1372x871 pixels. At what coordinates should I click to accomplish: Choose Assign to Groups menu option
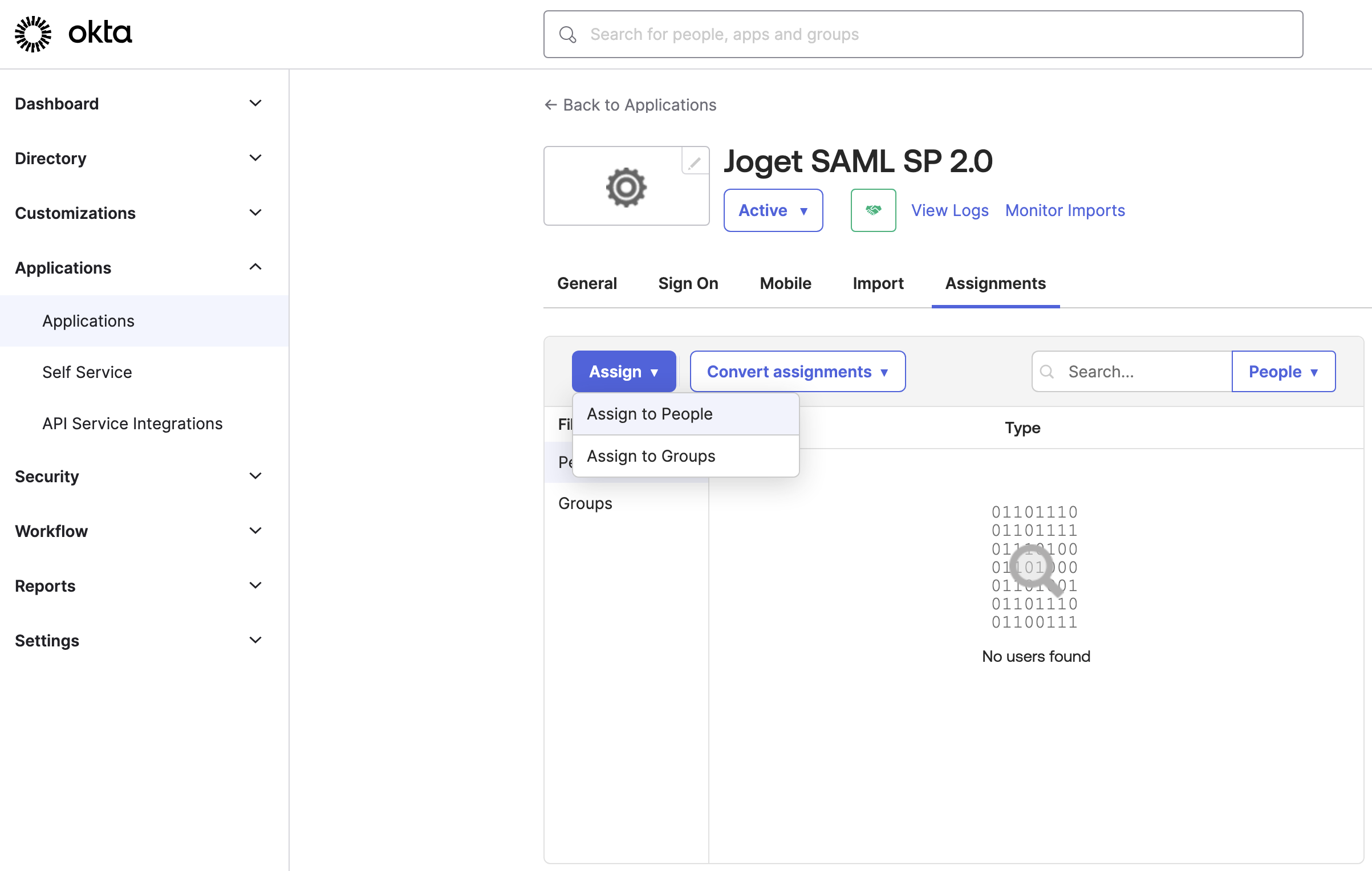click(x=651, y=456)
